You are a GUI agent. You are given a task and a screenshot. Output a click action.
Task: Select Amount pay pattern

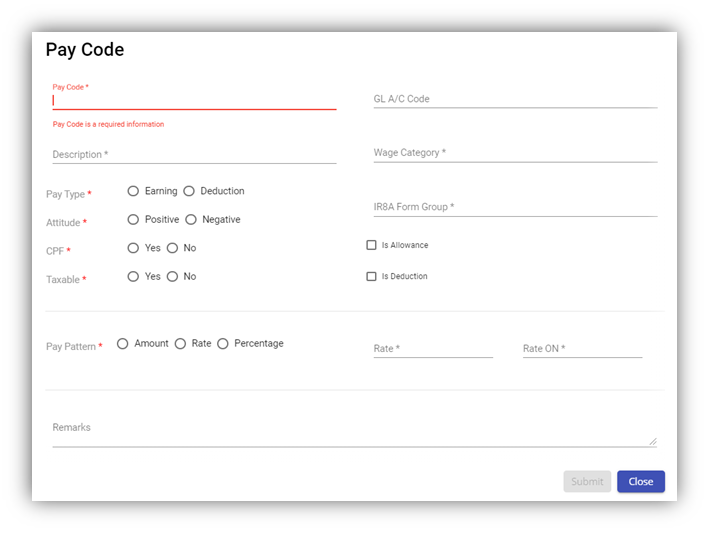click(123, 344)
